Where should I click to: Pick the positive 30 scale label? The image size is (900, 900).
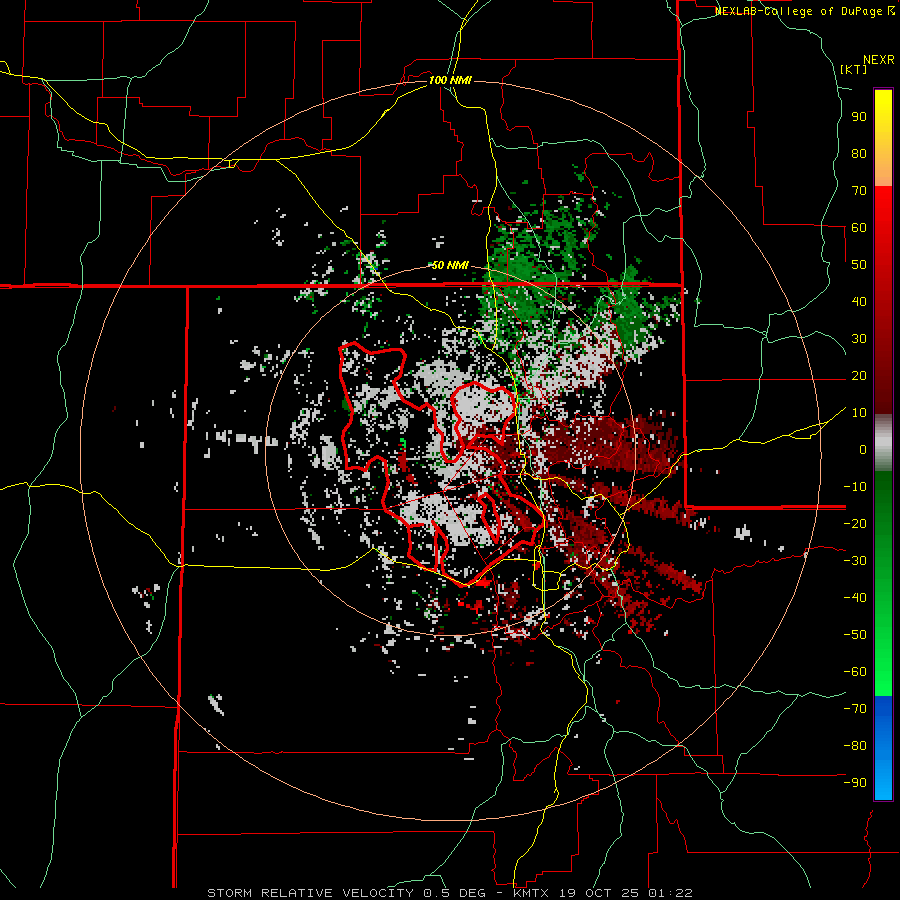(x=859, y=339)
